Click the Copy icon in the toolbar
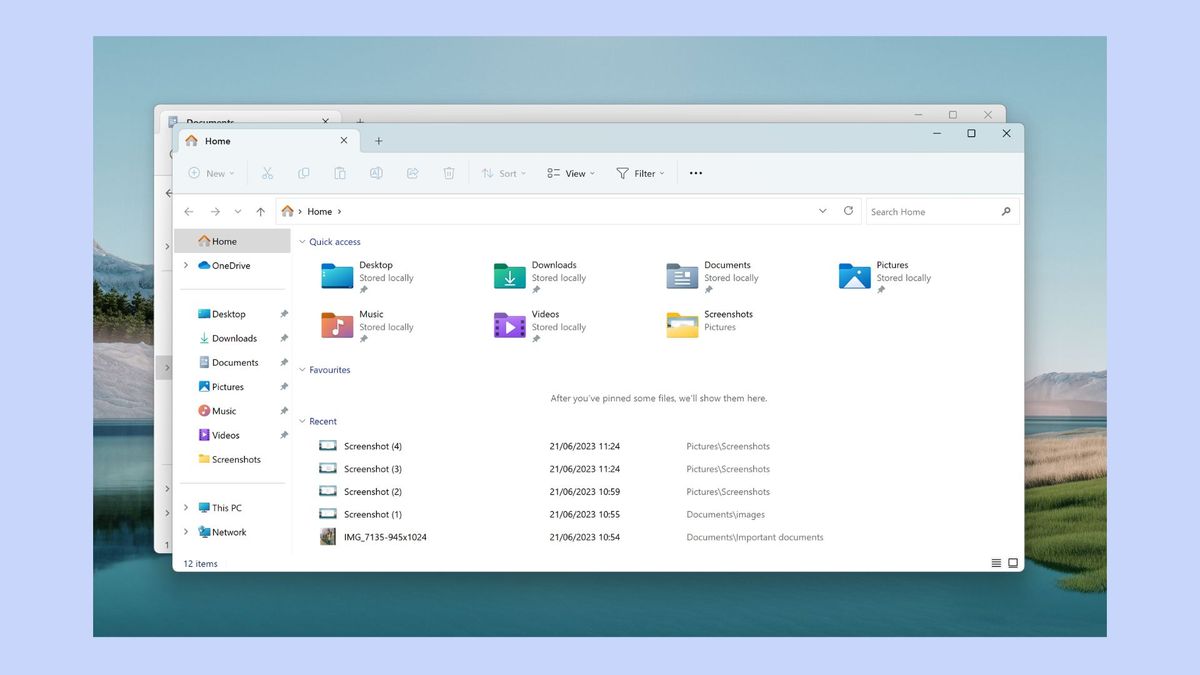The height and width of the screenshot is (675, 1200). tap(303, 173)
